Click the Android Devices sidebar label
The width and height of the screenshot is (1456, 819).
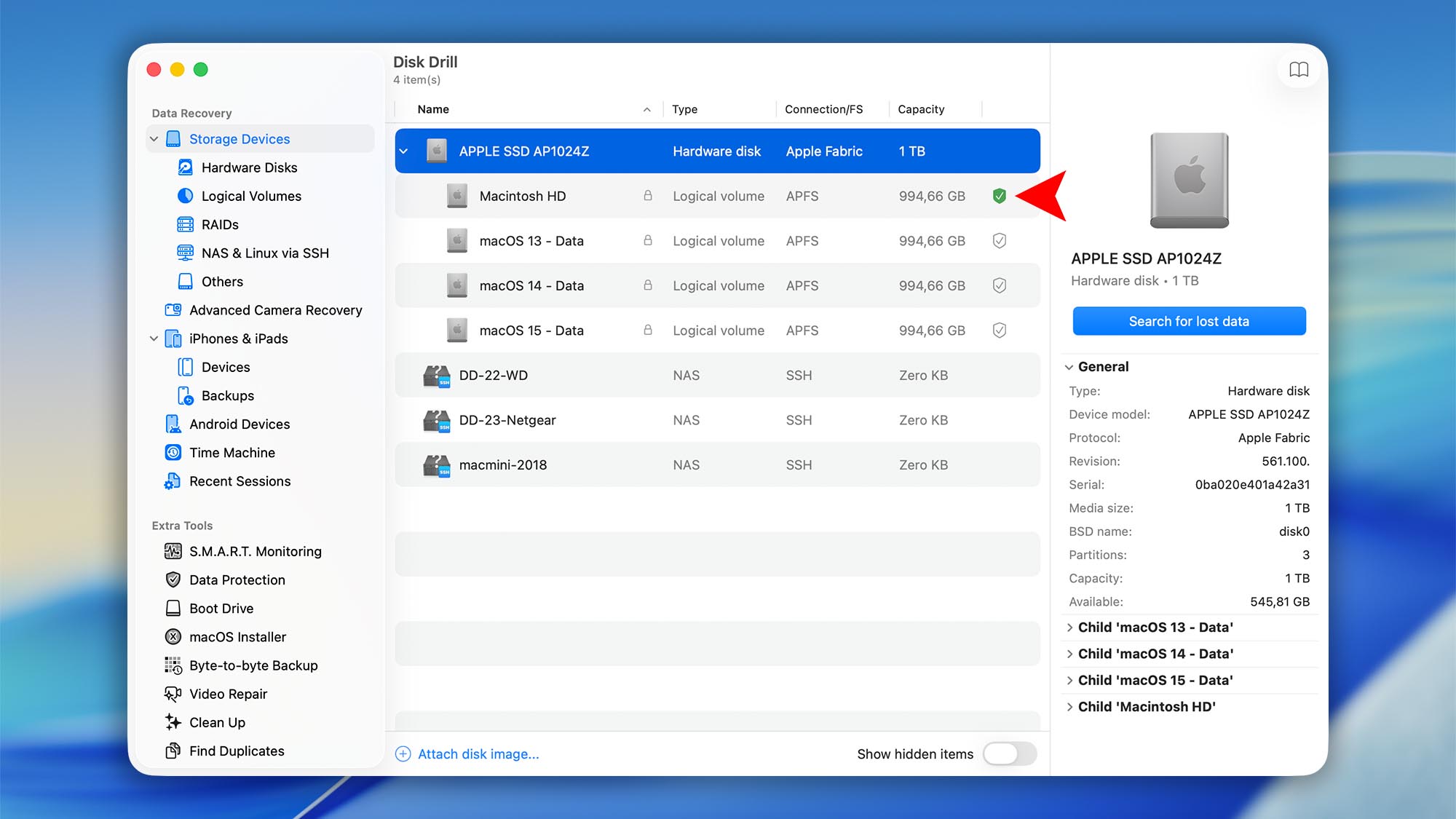pos(240,424)
